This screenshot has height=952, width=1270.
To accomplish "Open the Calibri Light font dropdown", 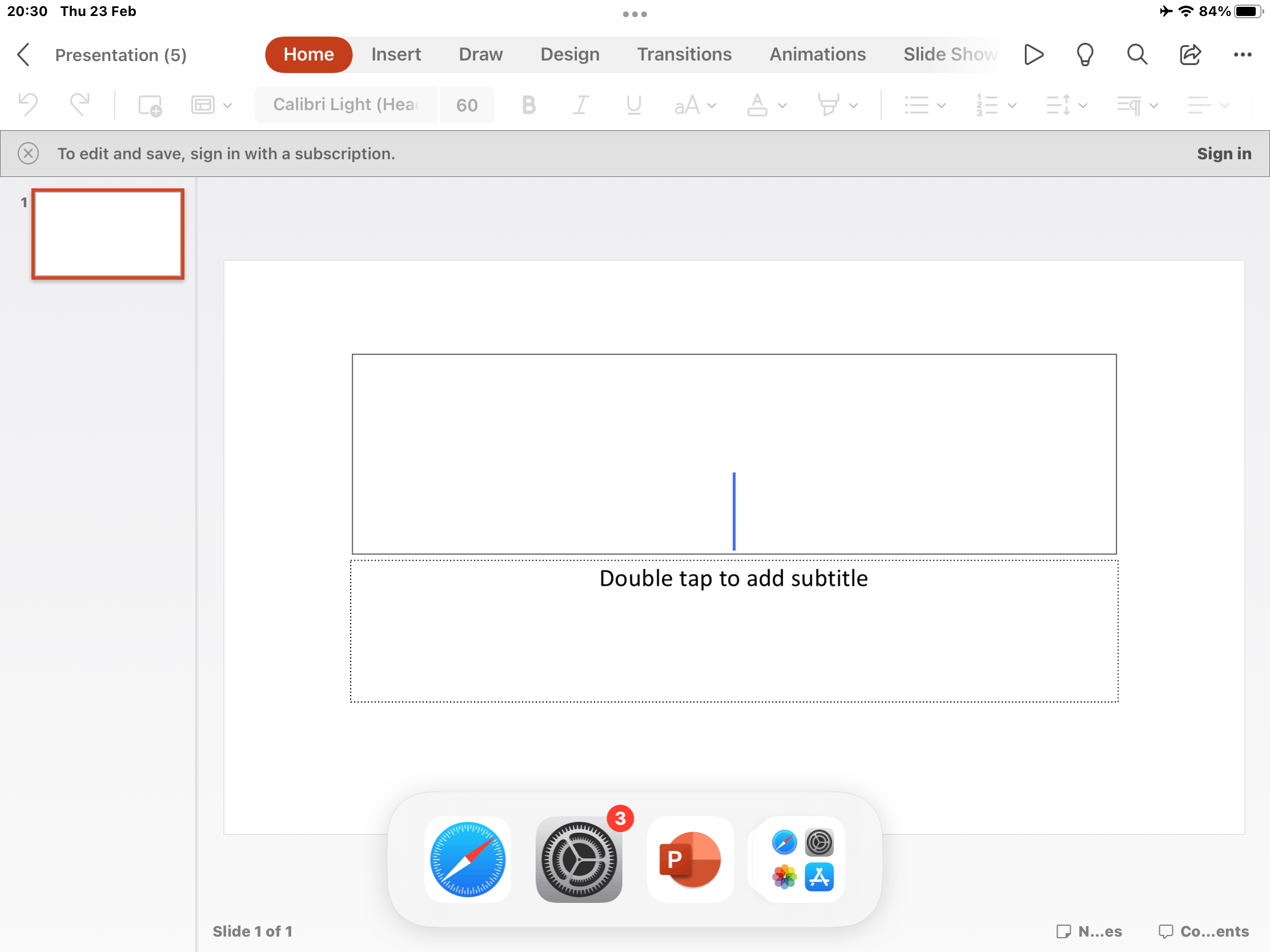I will pyautogui.click(x=345, y=105).
